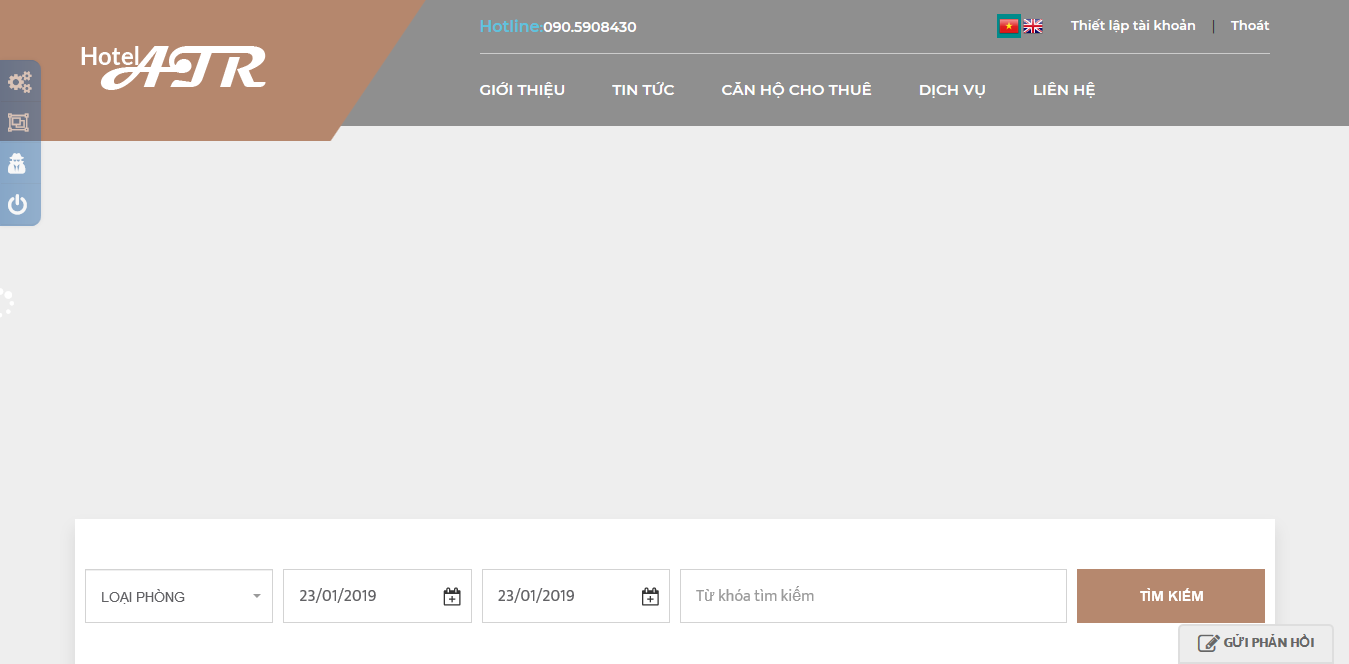Open the Thiết lập tài khoản link
The width and height of the screenshot is (1349, 664).
[x=1133, y=26]
